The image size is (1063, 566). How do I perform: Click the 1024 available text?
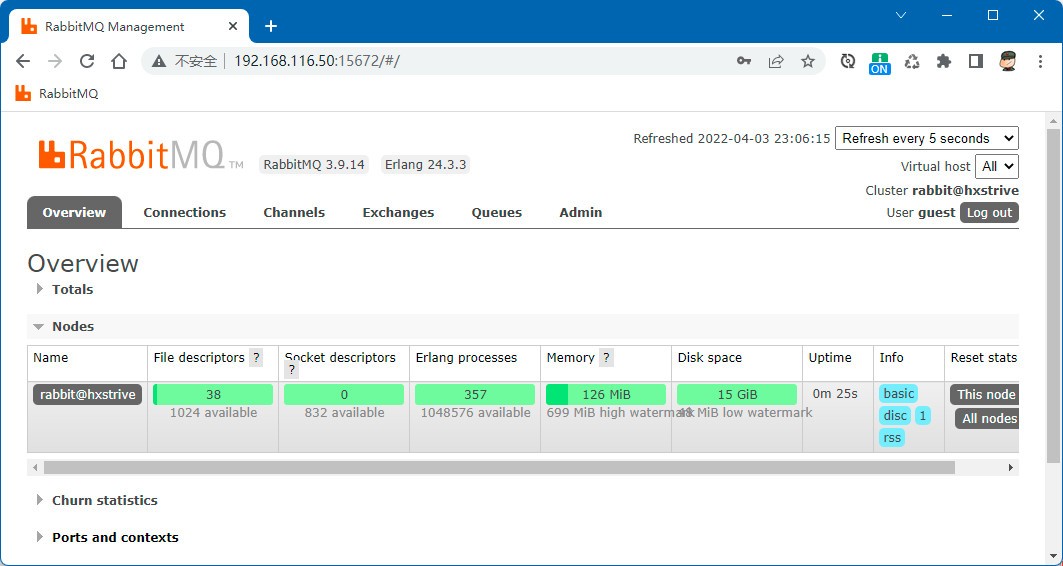coord(214,413)
